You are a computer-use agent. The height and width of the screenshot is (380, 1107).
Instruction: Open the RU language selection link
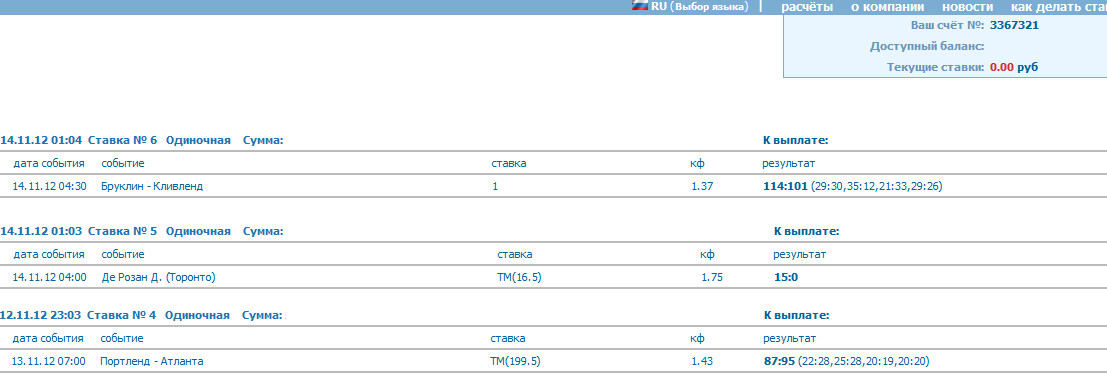coord(699,6)
